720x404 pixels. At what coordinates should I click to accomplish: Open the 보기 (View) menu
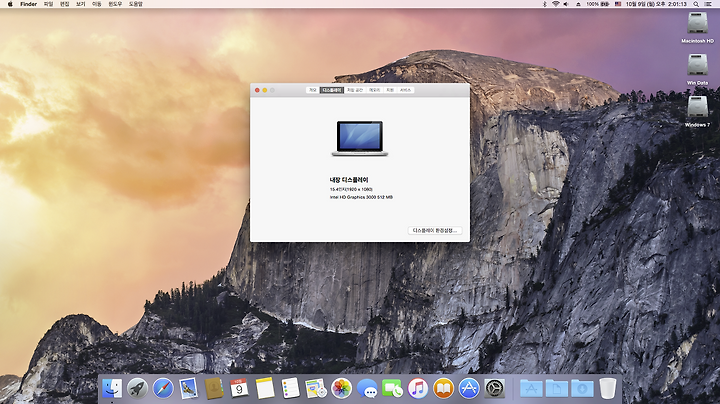click(x=80, y=4)
